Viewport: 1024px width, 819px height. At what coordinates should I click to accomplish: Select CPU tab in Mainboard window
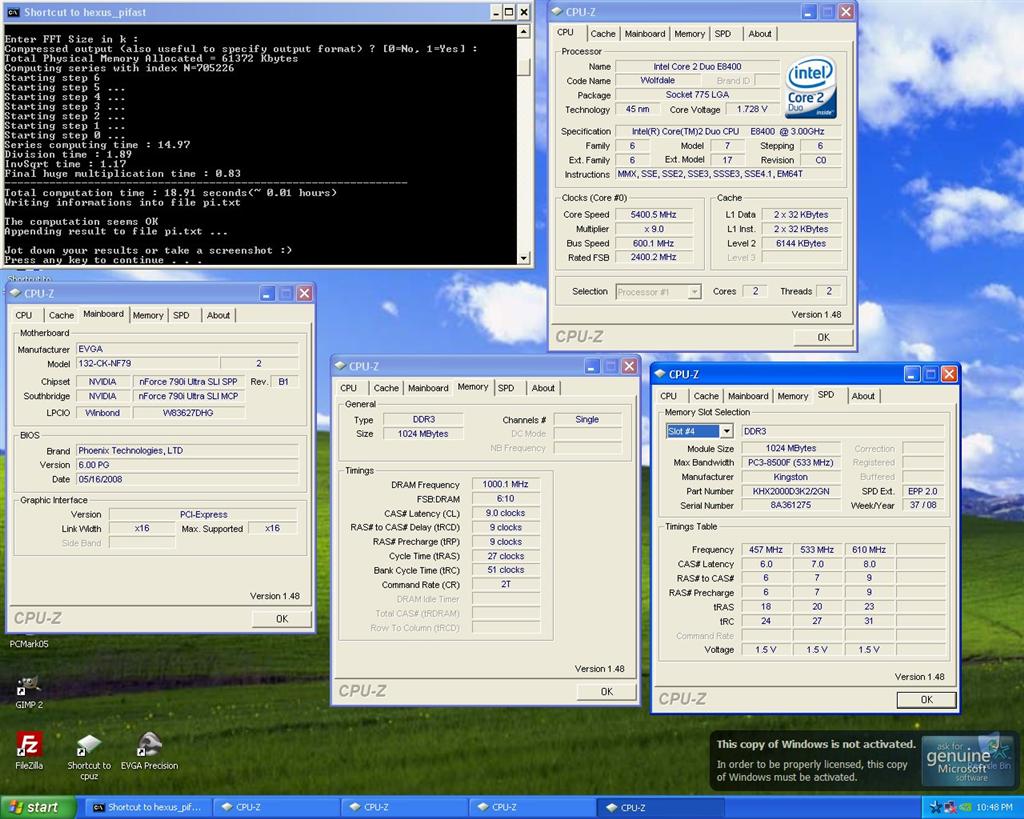tap(24, 315)
